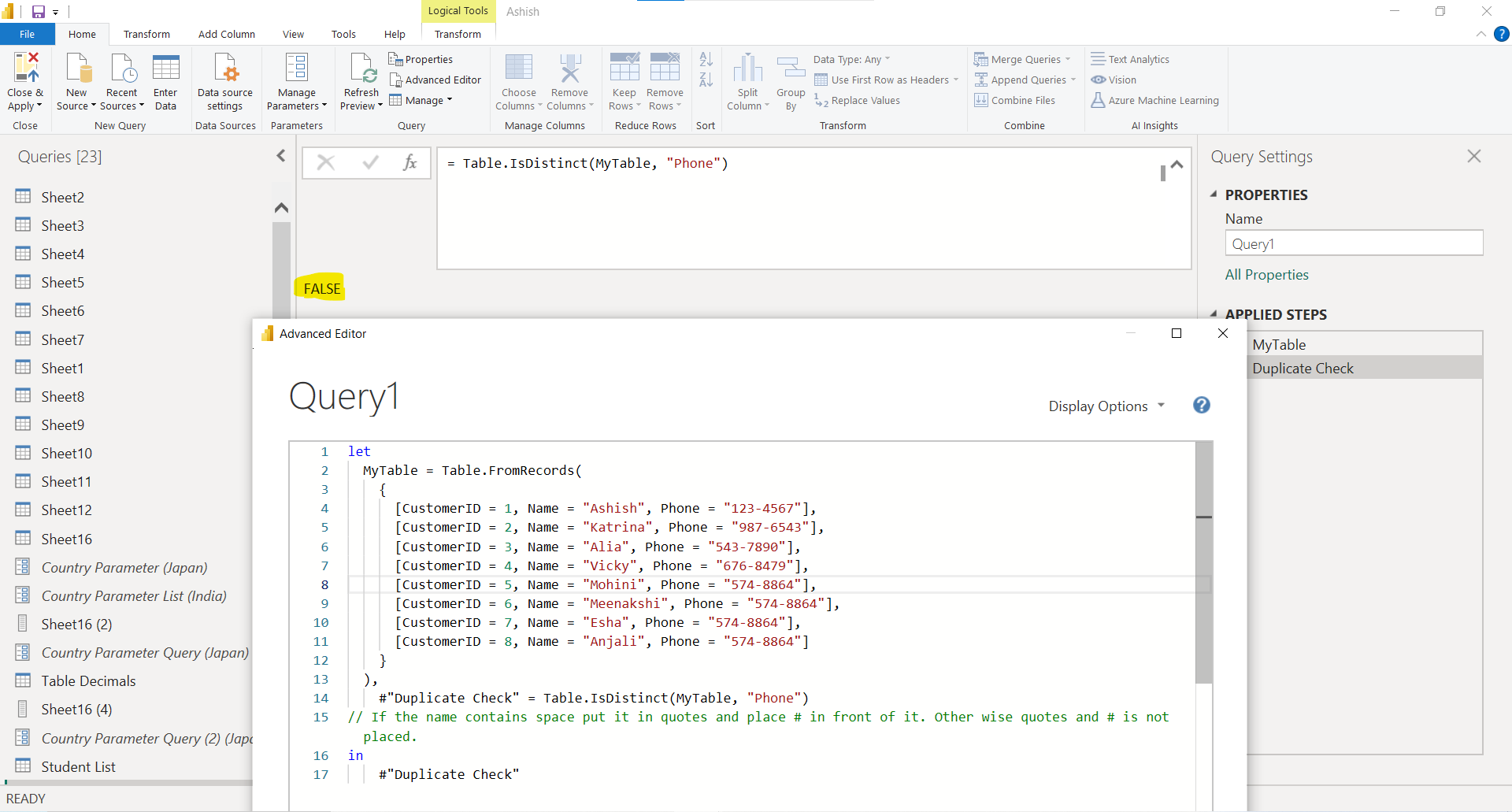Collapse the APPLIED STEPS section
This screenshot has height=812, width=1512.
click(x=1214, y=314)
